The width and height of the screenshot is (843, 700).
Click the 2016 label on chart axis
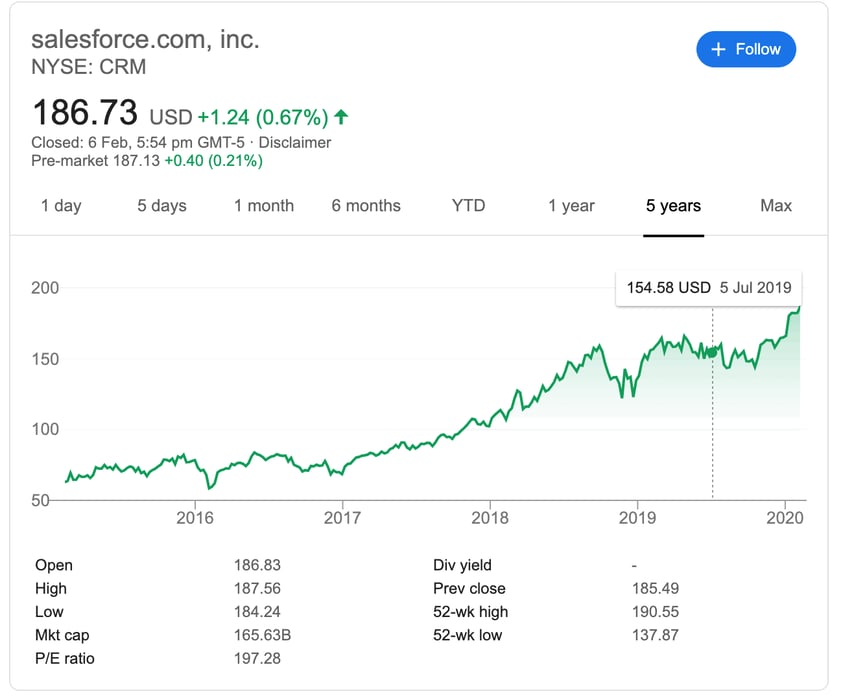(195, 518)
